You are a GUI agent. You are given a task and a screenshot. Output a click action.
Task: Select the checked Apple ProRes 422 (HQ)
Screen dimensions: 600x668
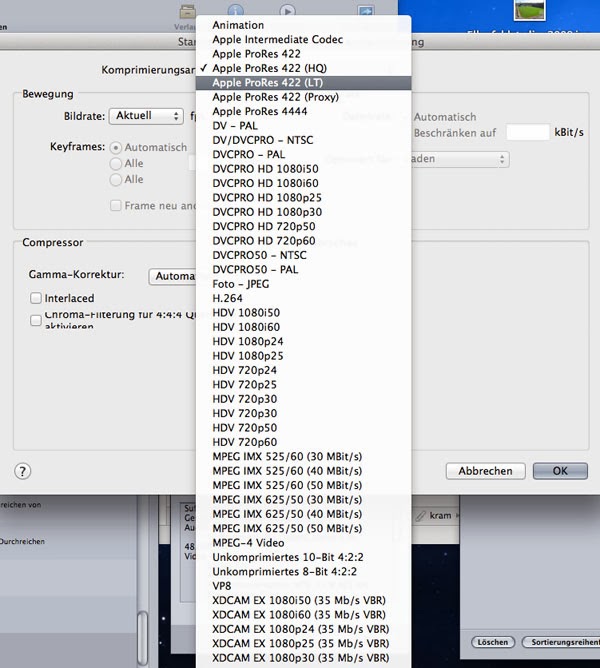click(303, 68)
